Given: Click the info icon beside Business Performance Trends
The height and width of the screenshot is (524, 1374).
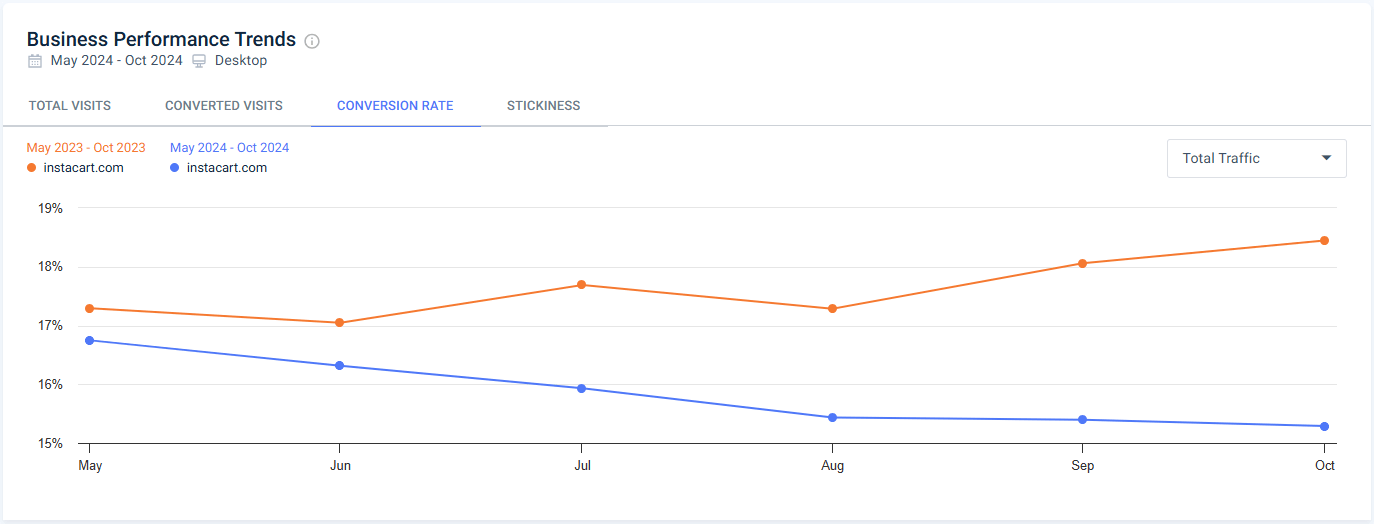Looking at the screenshot, I should click(312, 41).
